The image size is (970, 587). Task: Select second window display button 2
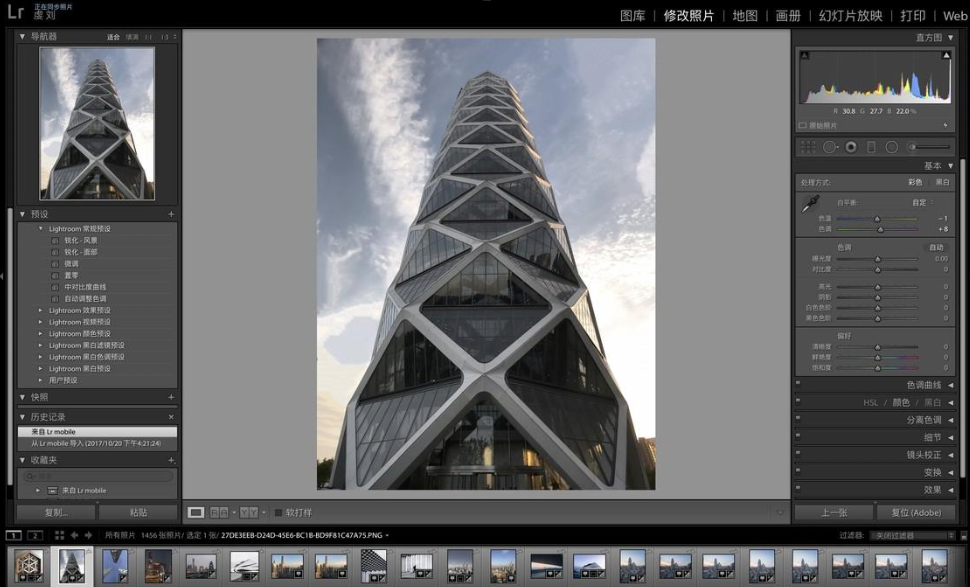[35, 535]
